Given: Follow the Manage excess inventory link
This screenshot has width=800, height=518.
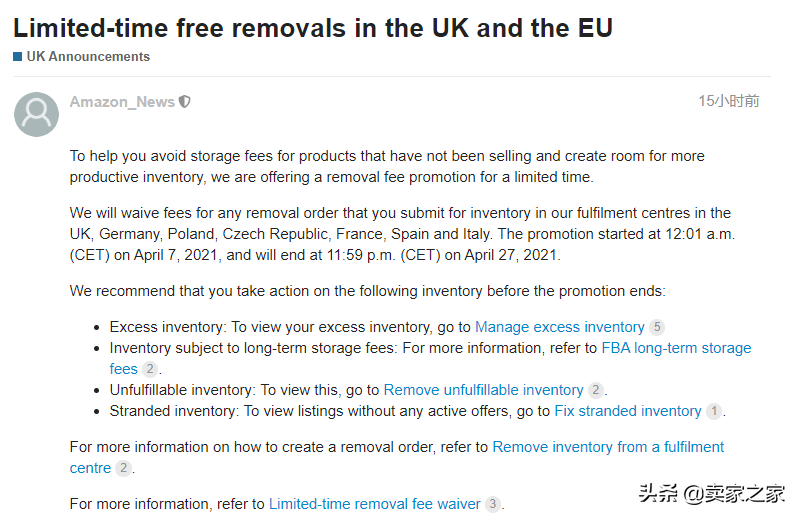Looking at the screenshot, I should coord(560,327).
